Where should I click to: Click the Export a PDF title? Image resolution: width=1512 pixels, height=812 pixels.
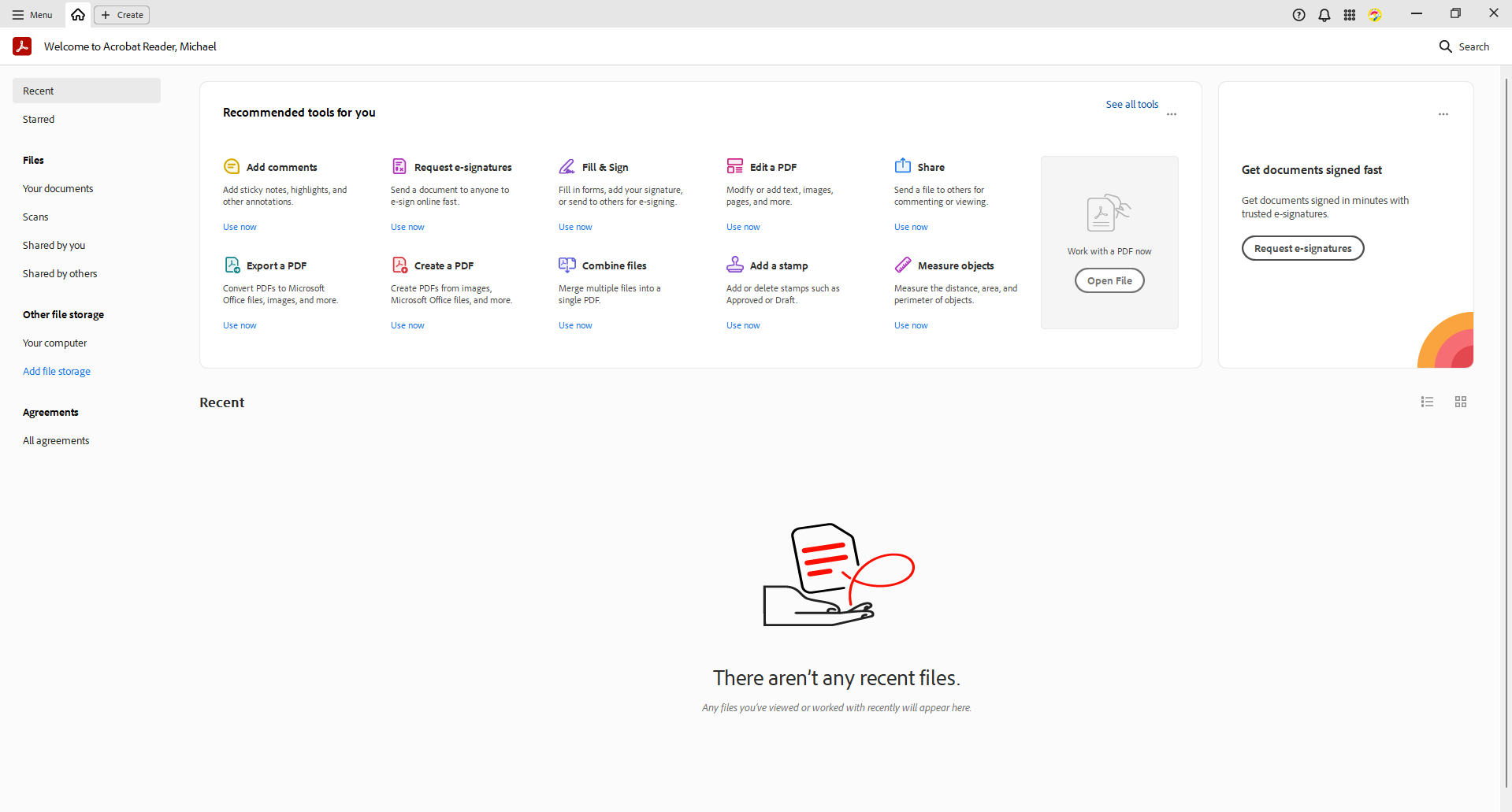click(x=277, y=265)
